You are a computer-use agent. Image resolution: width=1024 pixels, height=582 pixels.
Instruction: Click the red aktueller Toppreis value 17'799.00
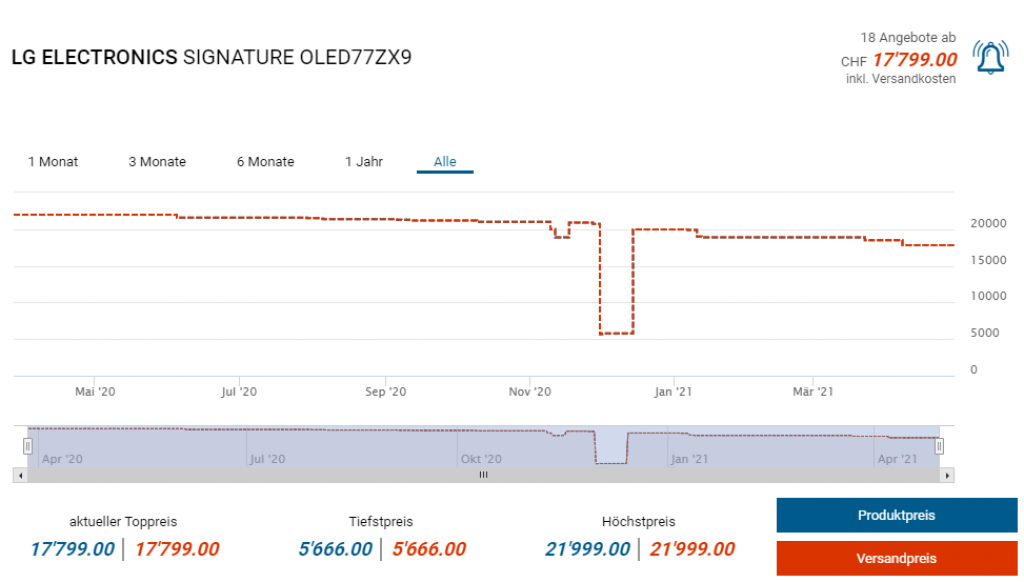(x=177, y=549)
